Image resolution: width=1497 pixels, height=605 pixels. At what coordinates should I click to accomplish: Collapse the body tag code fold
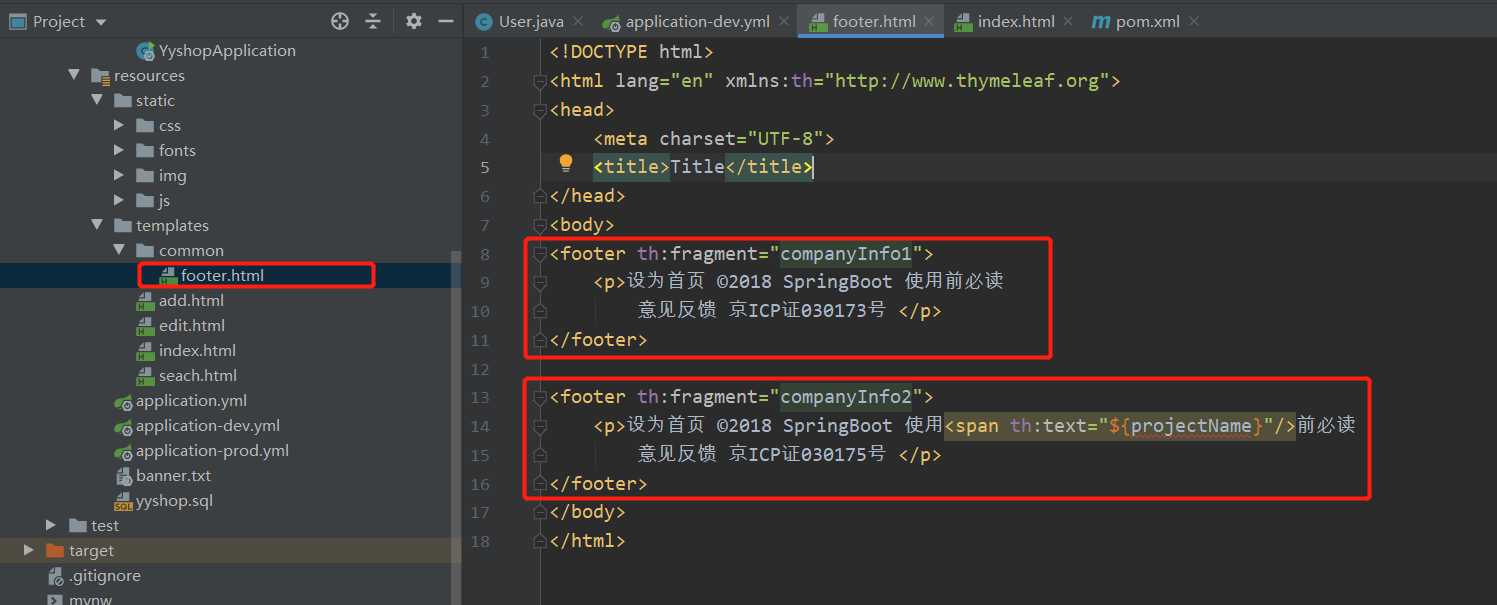click(x=538, y=226)
